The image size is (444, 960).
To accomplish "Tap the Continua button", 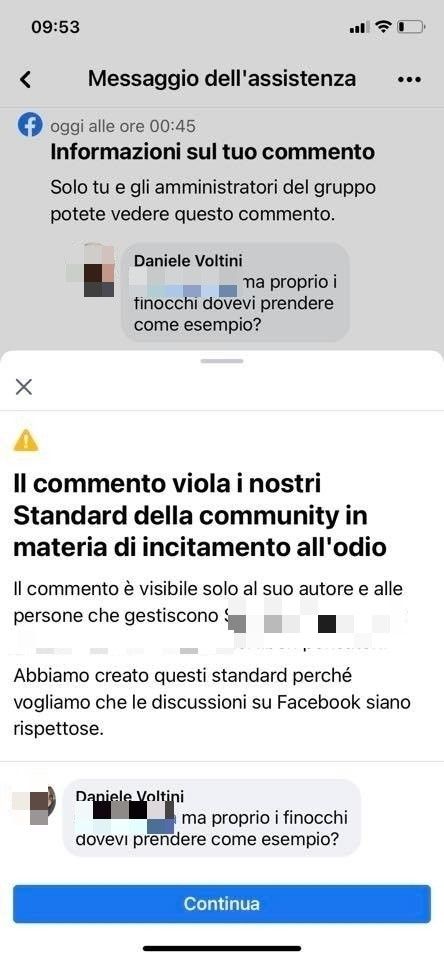I will 222,903.
